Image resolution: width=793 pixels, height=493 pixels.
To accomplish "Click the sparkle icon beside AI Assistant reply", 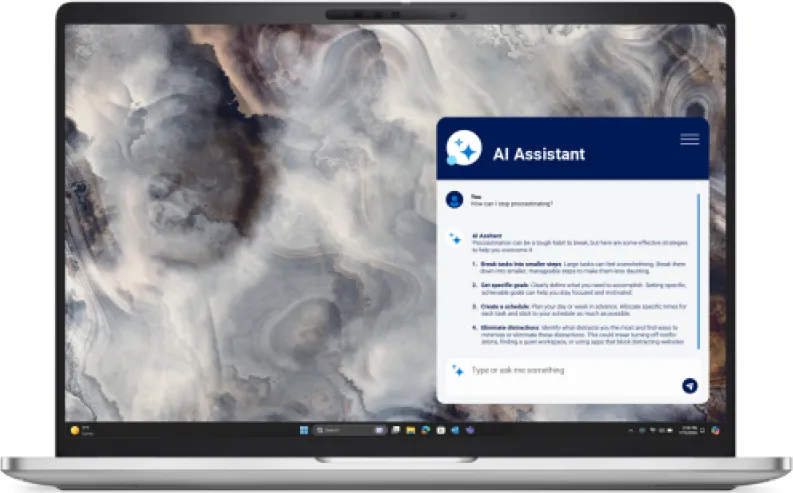I will coord(455,238).
